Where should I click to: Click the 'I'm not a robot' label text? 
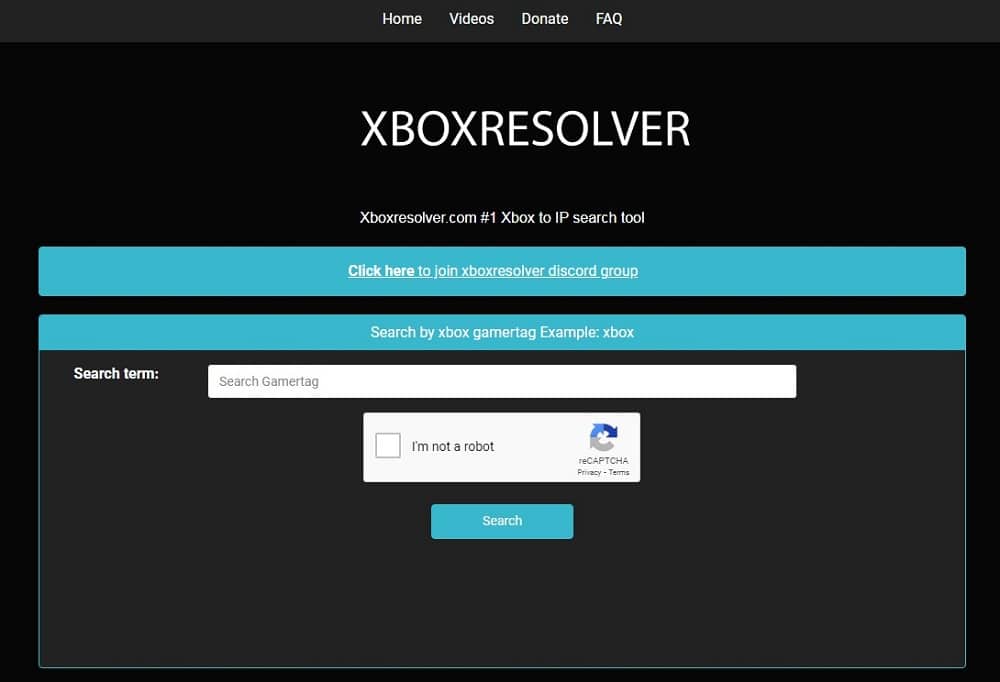[x=453, y=447]
